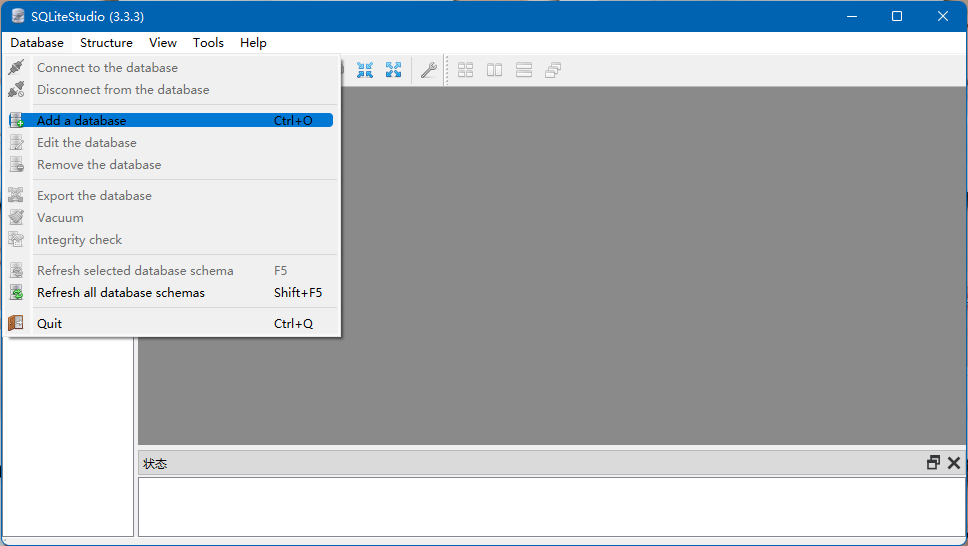Click the tile windows horizontally (two columns) icon

point(494,70)
